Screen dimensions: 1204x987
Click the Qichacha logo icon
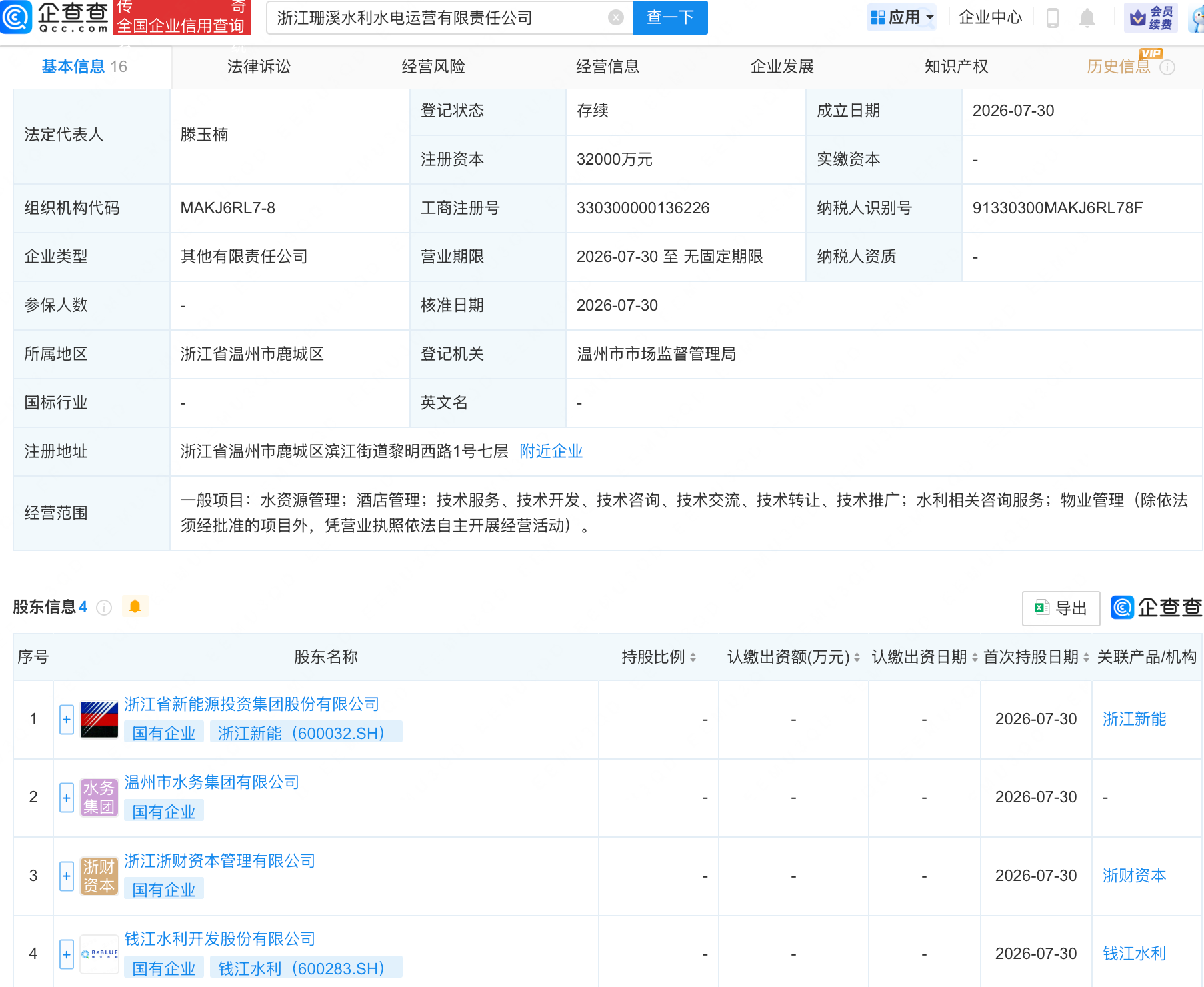click(16, 17)
